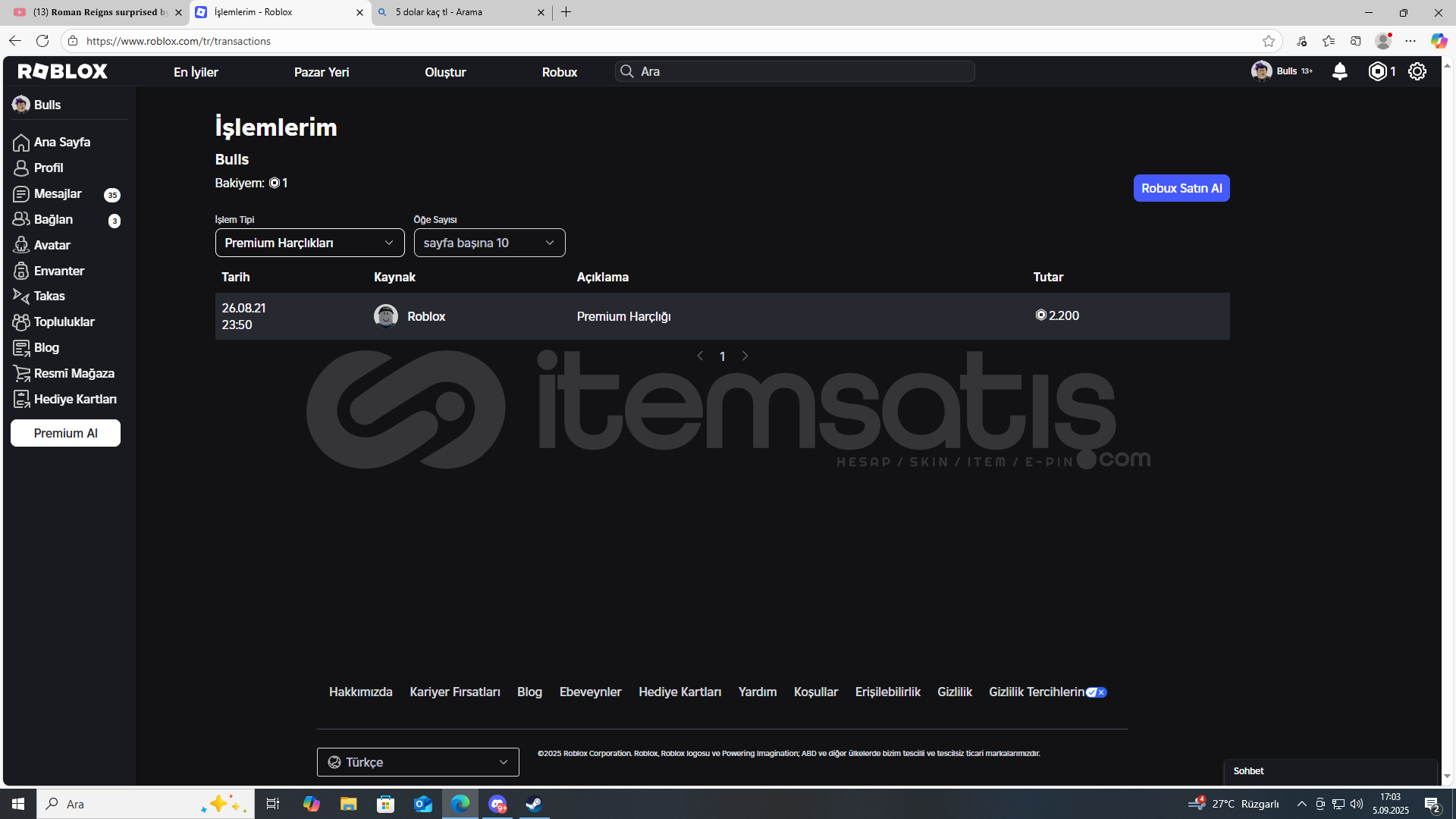The height and width of the screenshot is (819, 1456).
Task: Open Ebeveynler footer link
Action: [x=590, y=692]
